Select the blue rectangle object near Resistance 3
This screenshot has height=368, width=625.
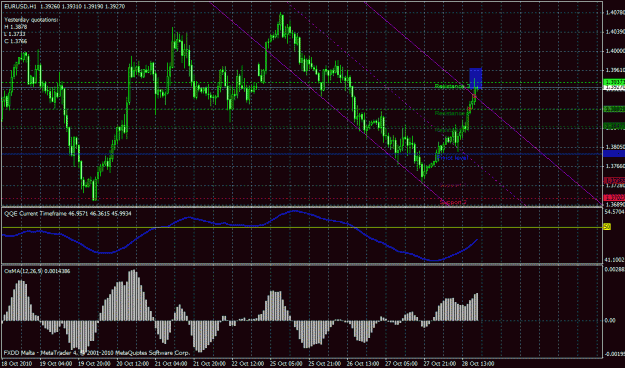[476, 79]
